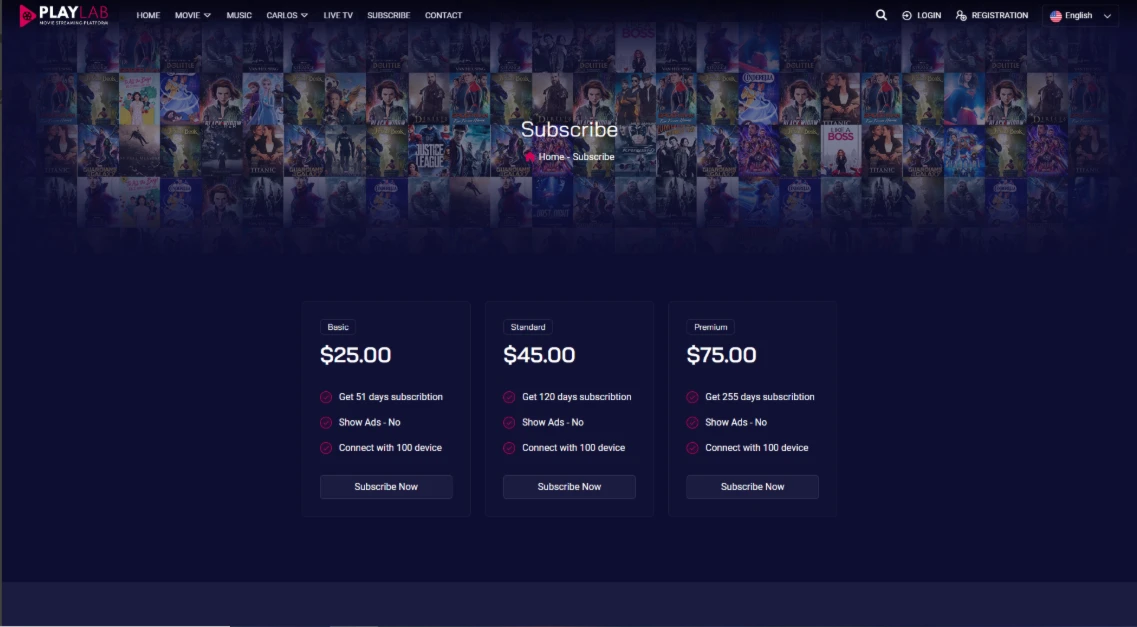This screenshot has width=1137, height=627.
Task: Open the search magnifier icon
Action: point(881,14)
